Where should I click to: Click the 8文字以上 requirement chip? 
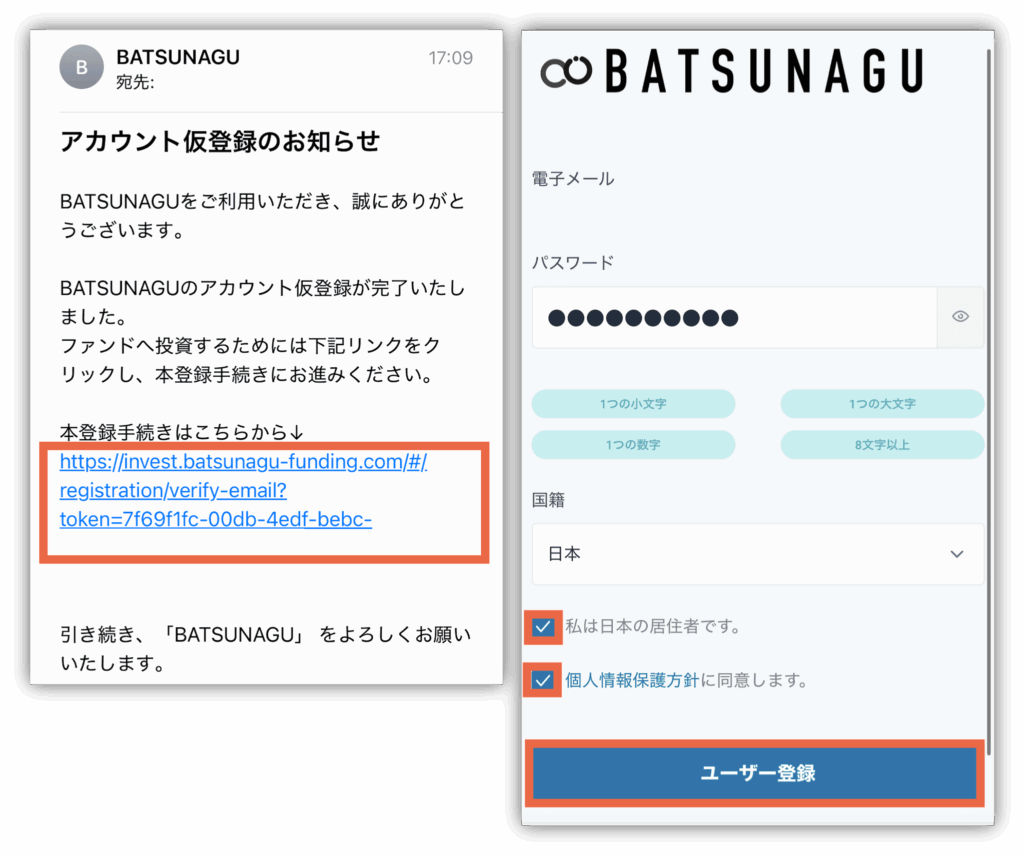881,445
